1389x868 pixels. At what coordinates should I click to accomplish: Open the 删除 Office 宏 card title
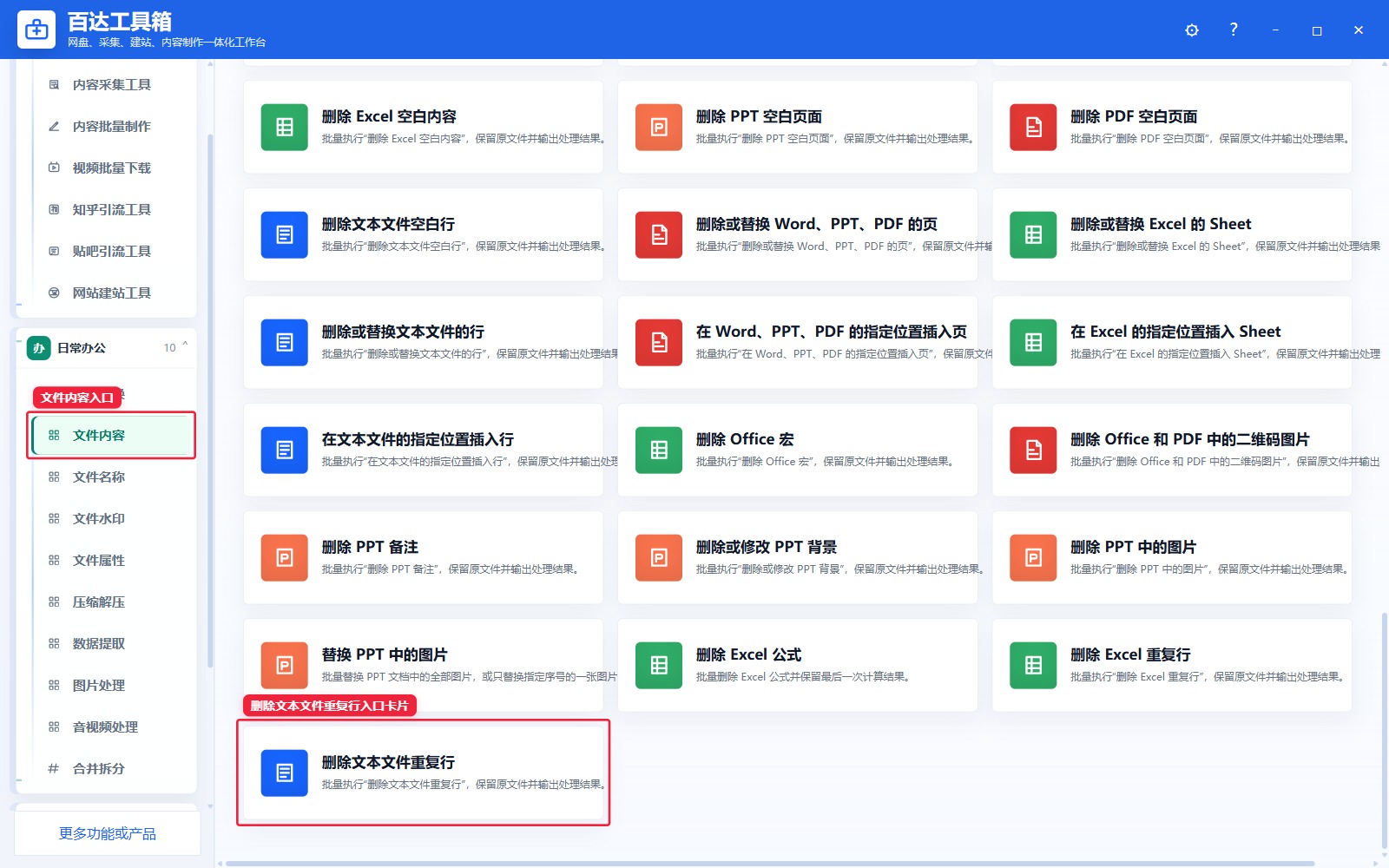[x=745, y=439]
